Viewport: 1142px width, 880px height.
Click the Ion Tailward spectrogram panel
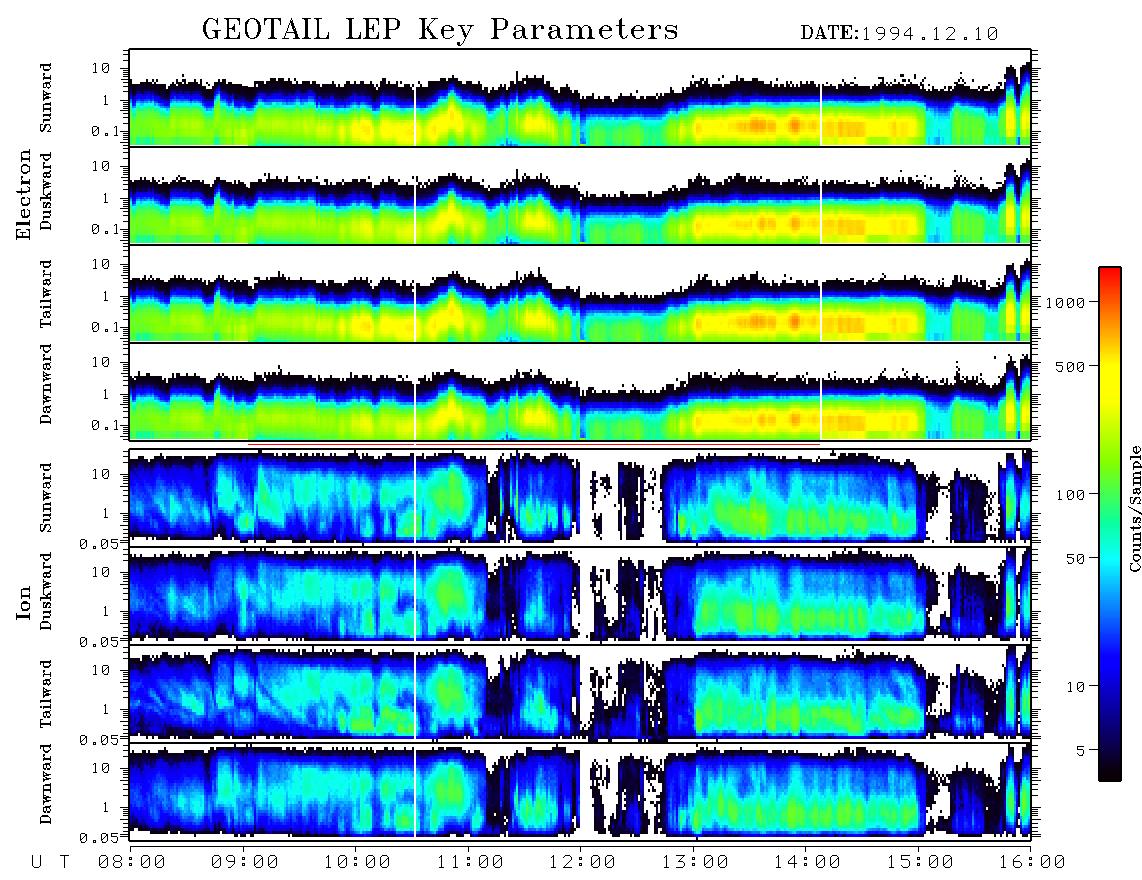580,693
